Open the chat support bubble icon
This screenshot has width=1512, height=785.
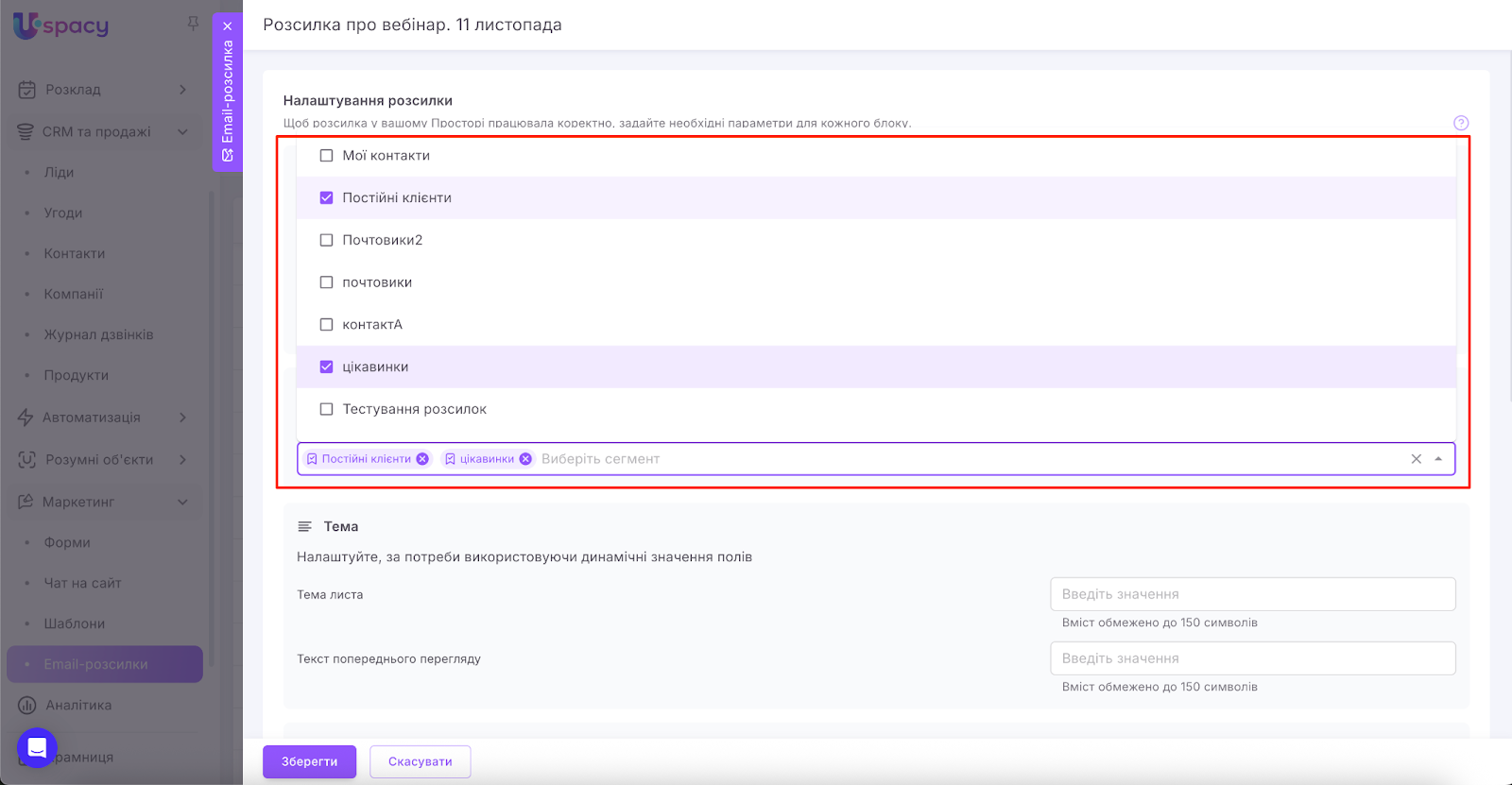pos(37,748)
